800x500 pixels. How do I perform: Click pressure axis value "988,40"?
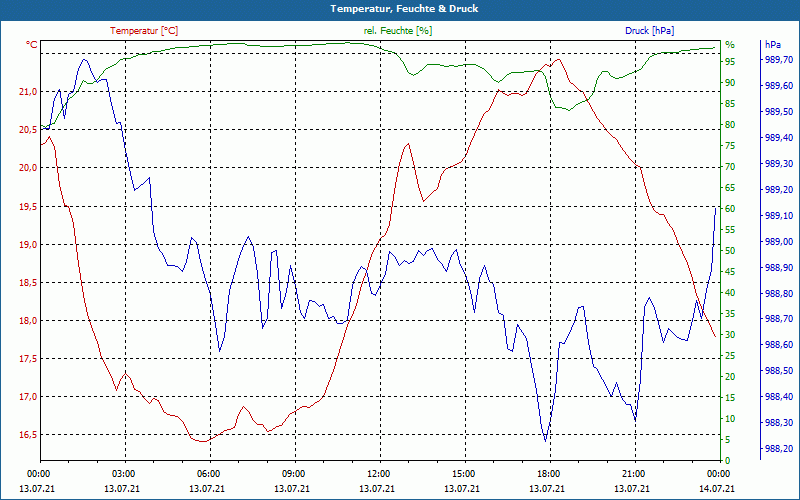pos(779,397)
